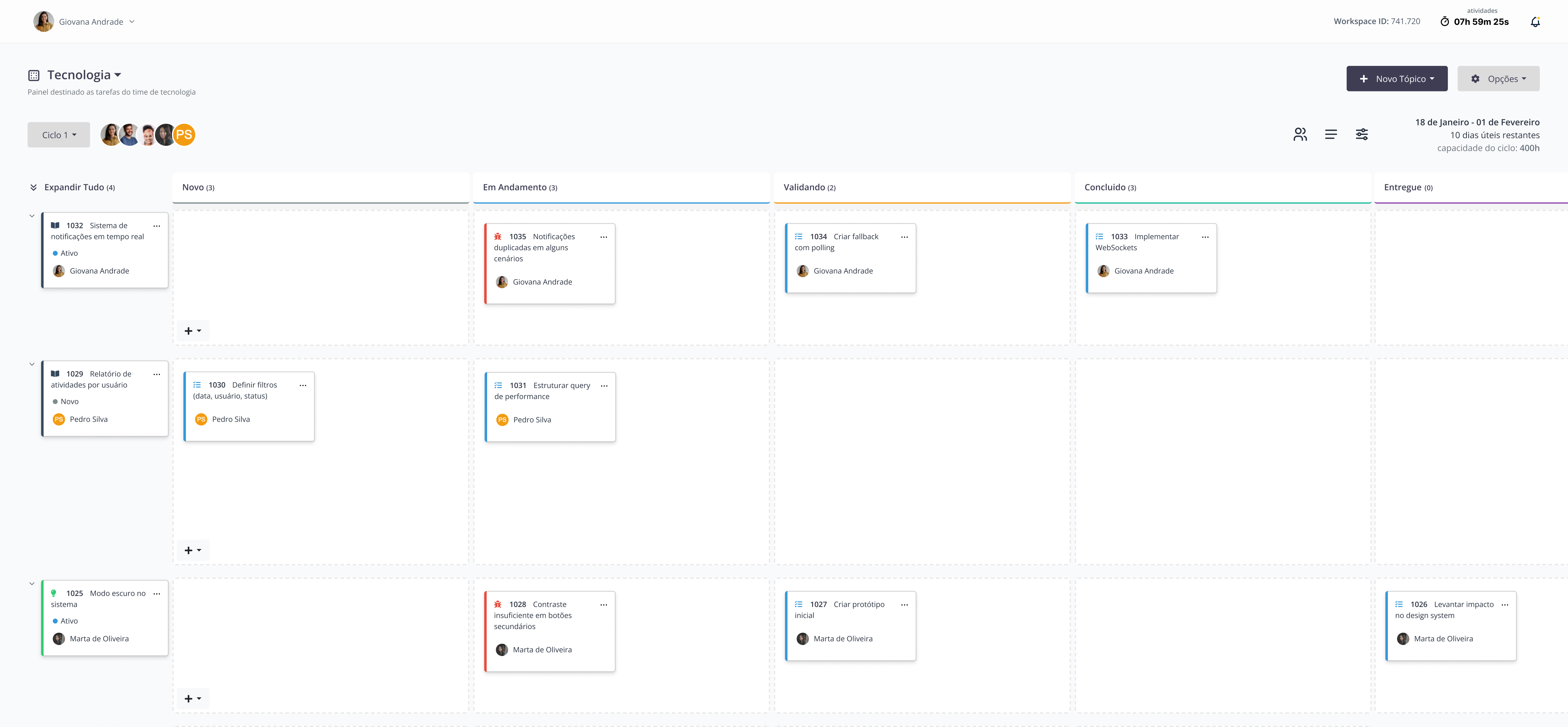
Task: Click the notifications bell icon
Action: [1535, 22]
